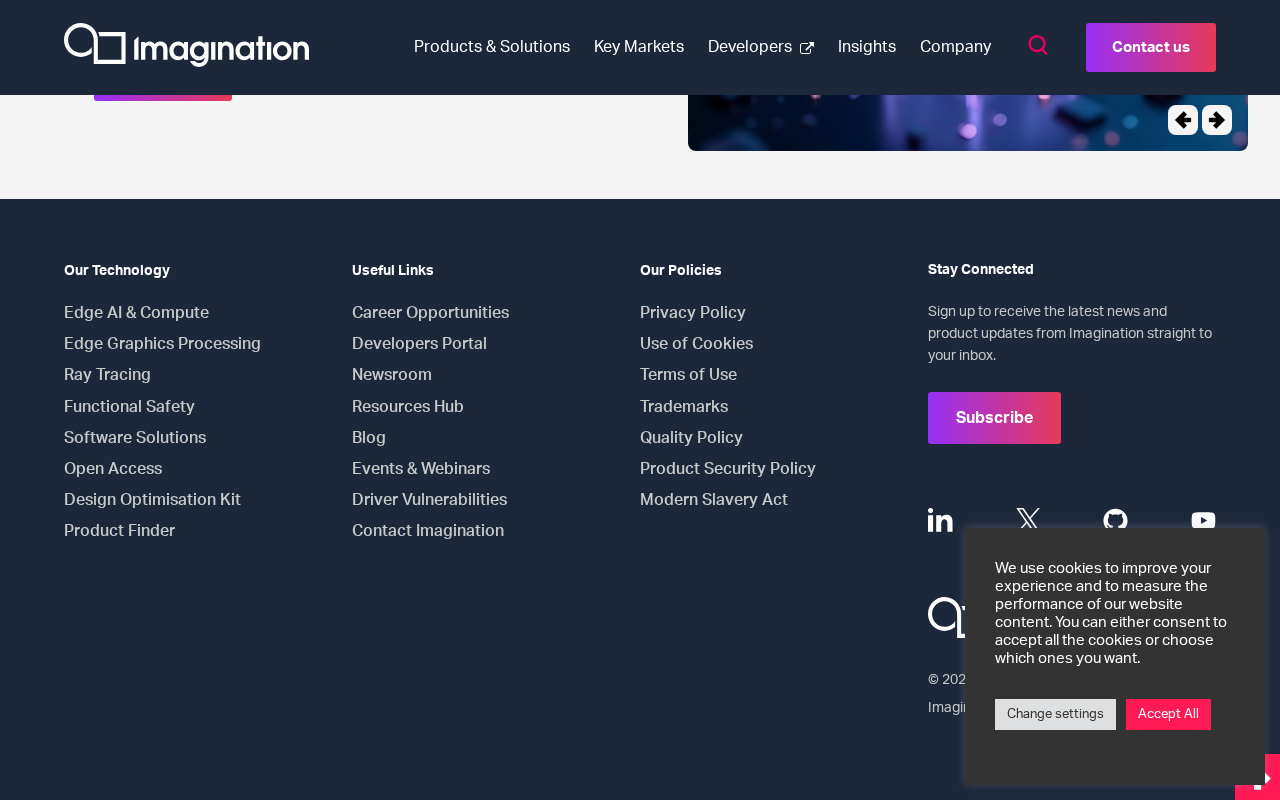Select the Insights menu item

(867, 47)
